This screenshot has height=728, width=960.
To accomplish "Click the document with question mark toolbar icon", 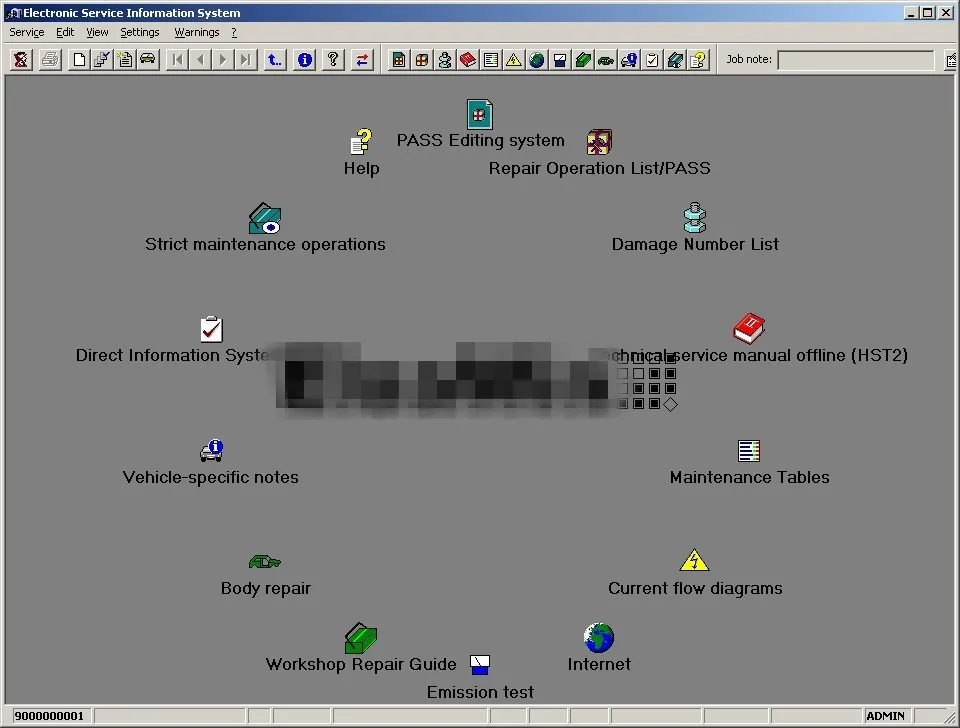I will [698, 59].
